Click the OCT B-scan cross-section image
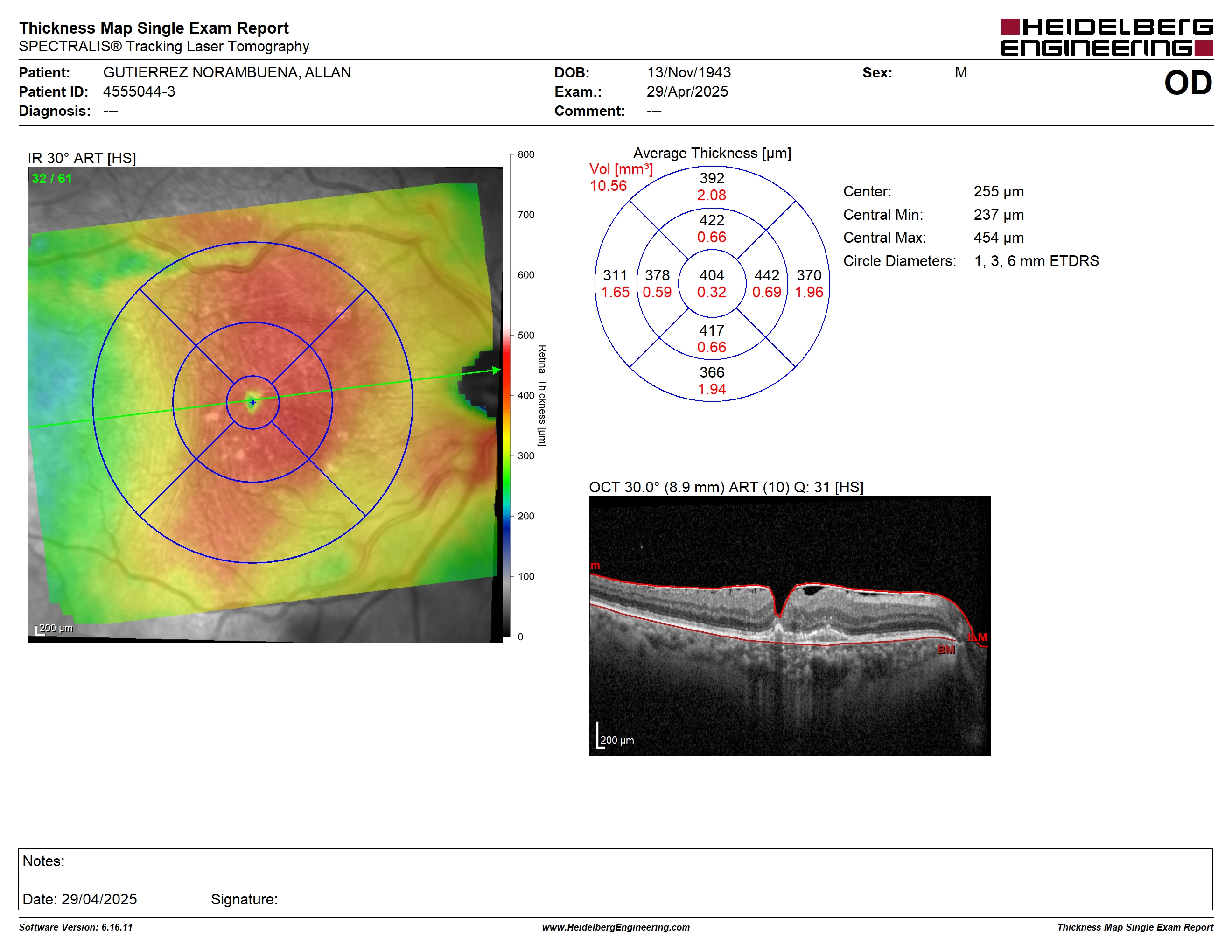The height and width of the screenshot is (952, 1232). point(789,625)
